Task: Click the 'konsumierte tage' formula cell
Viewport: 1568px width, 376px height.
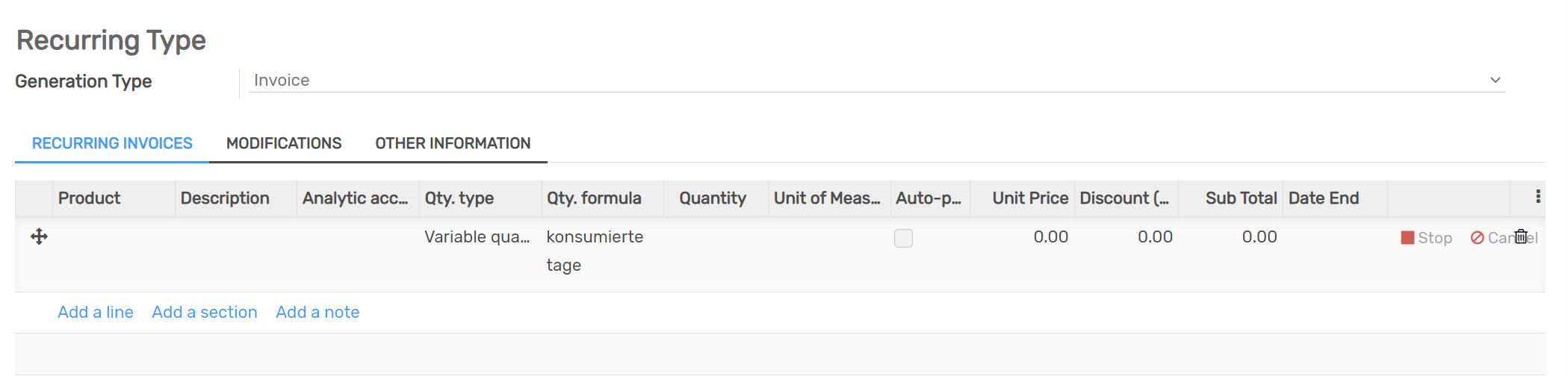Action: pos(595,251)
